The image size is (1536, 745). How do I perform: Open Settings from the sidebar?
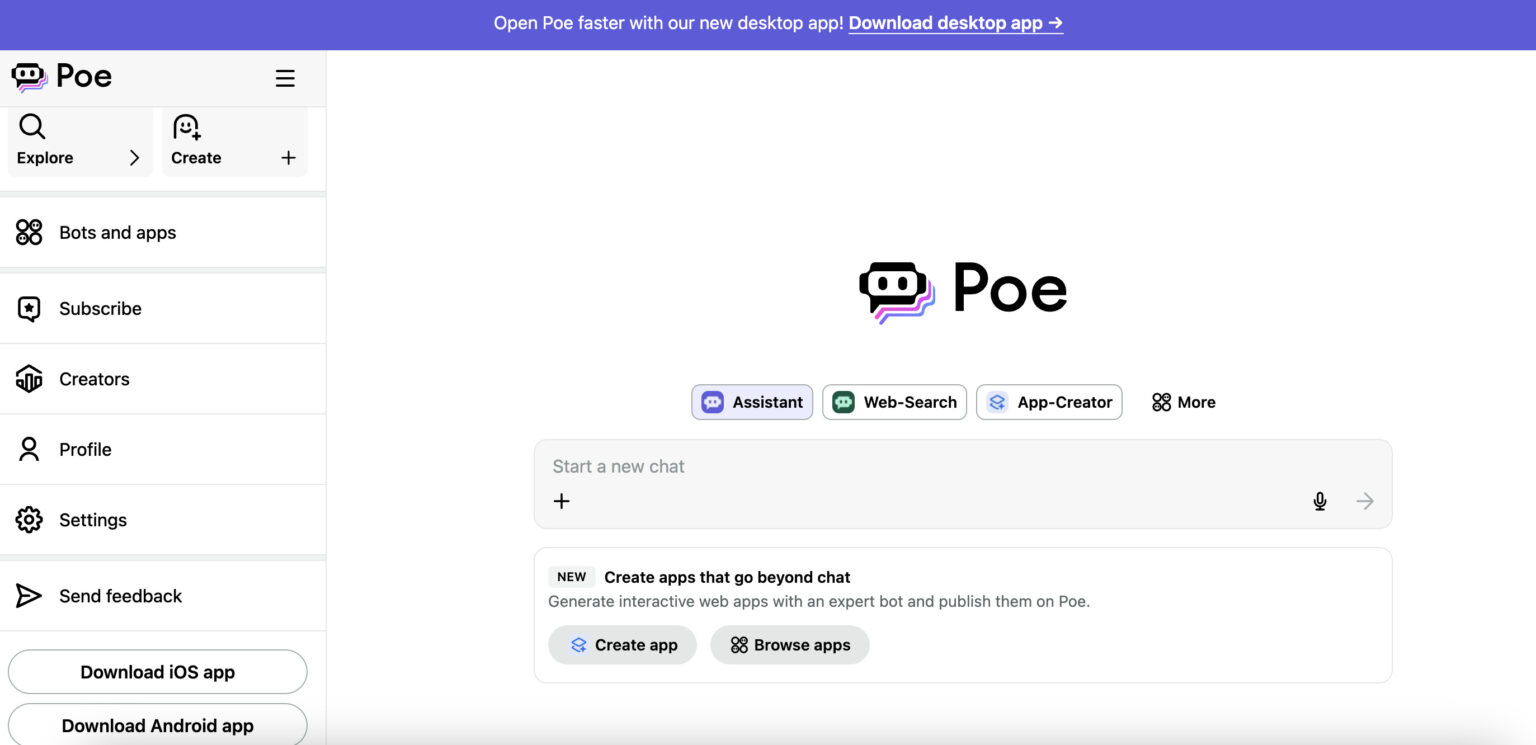click(163, 520)
